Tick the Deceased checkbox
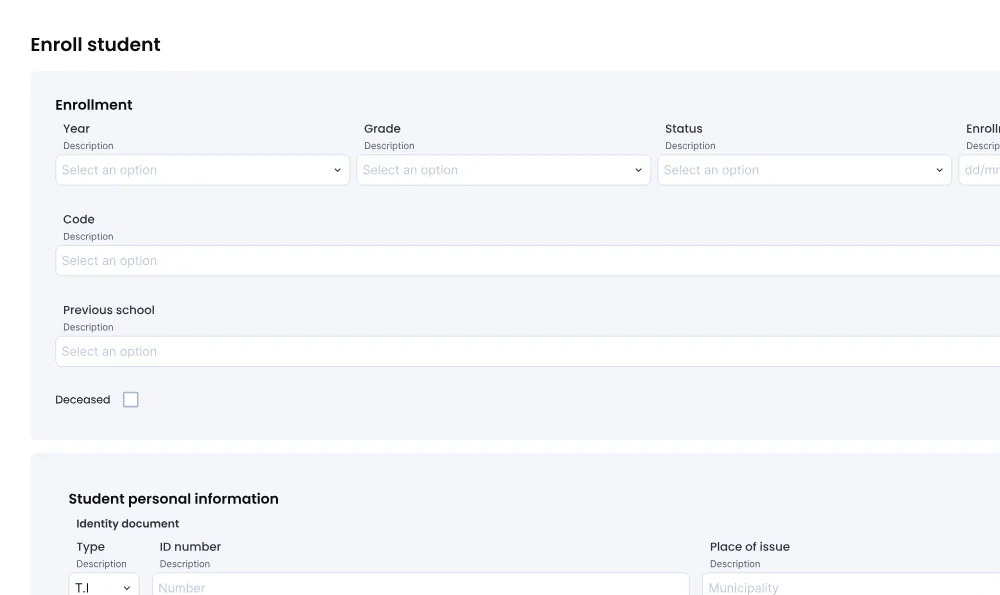 [x=131, y=399]
